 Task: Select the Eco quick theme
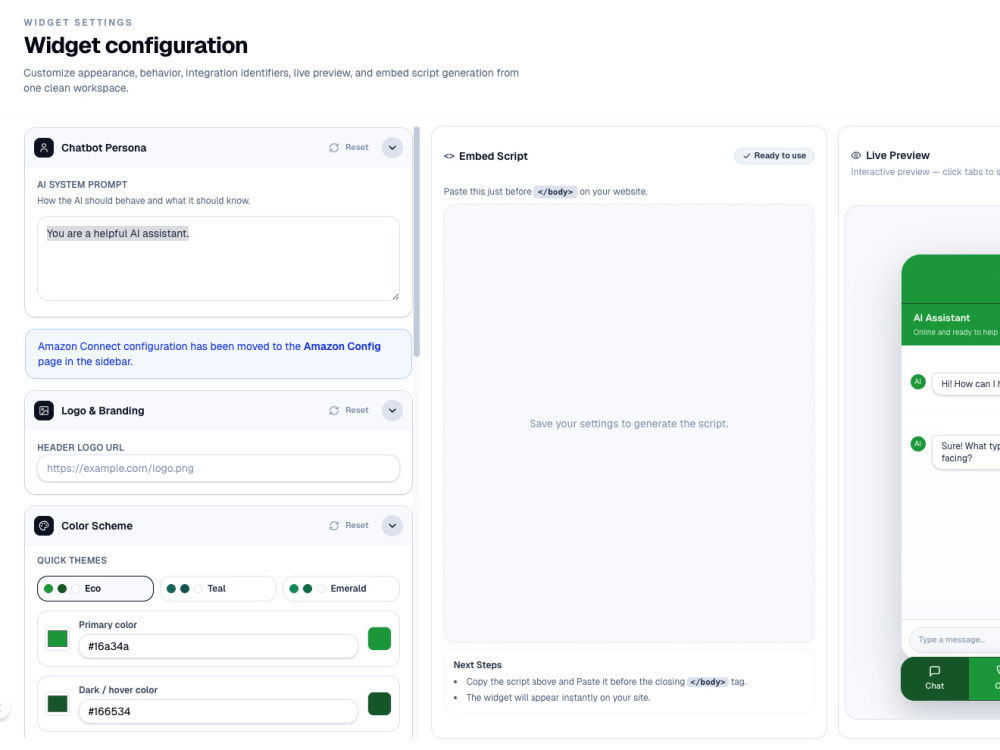(95, 589)
